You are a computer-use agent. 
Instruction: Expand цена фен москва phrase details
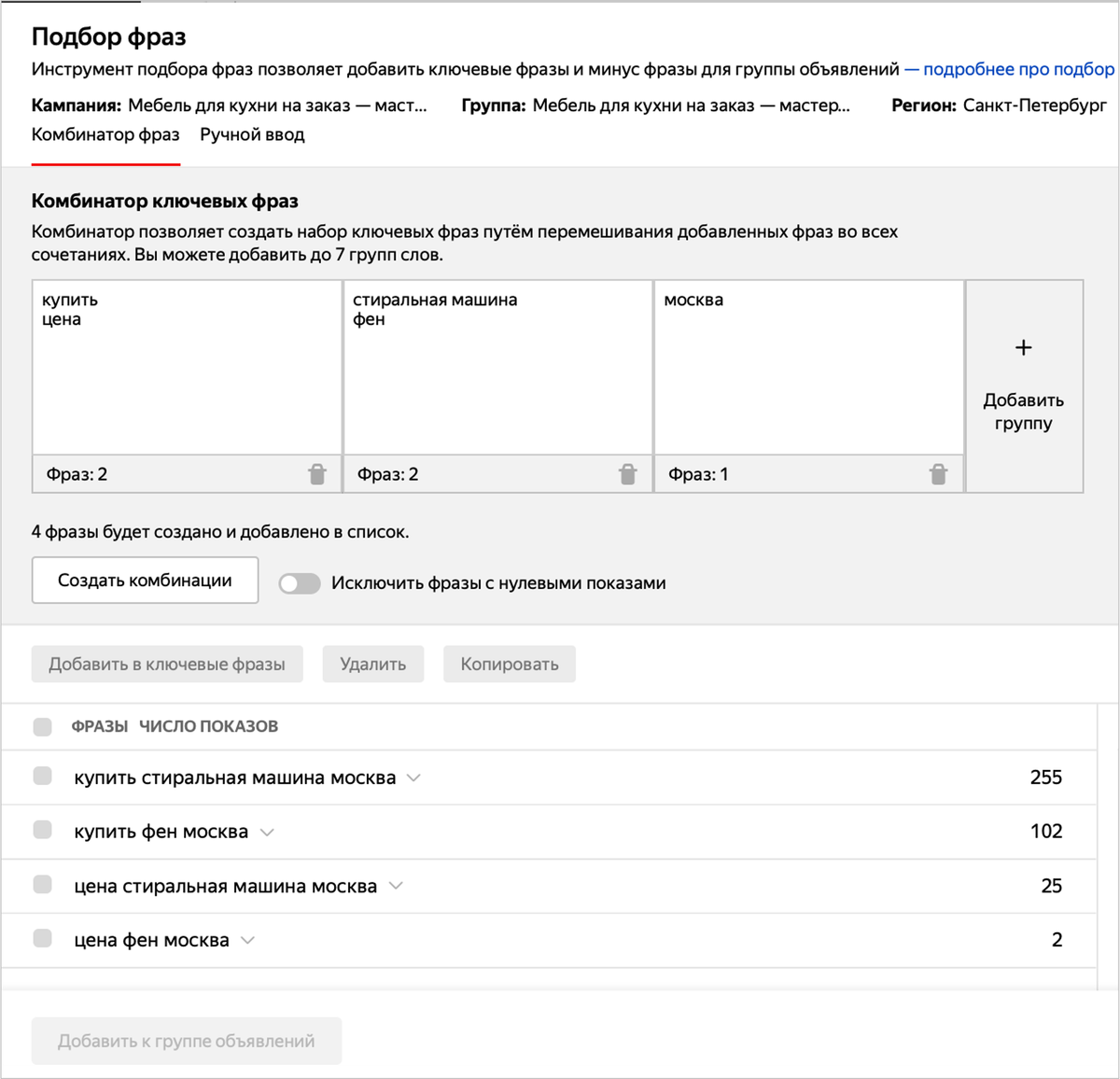tap(247, 941)
